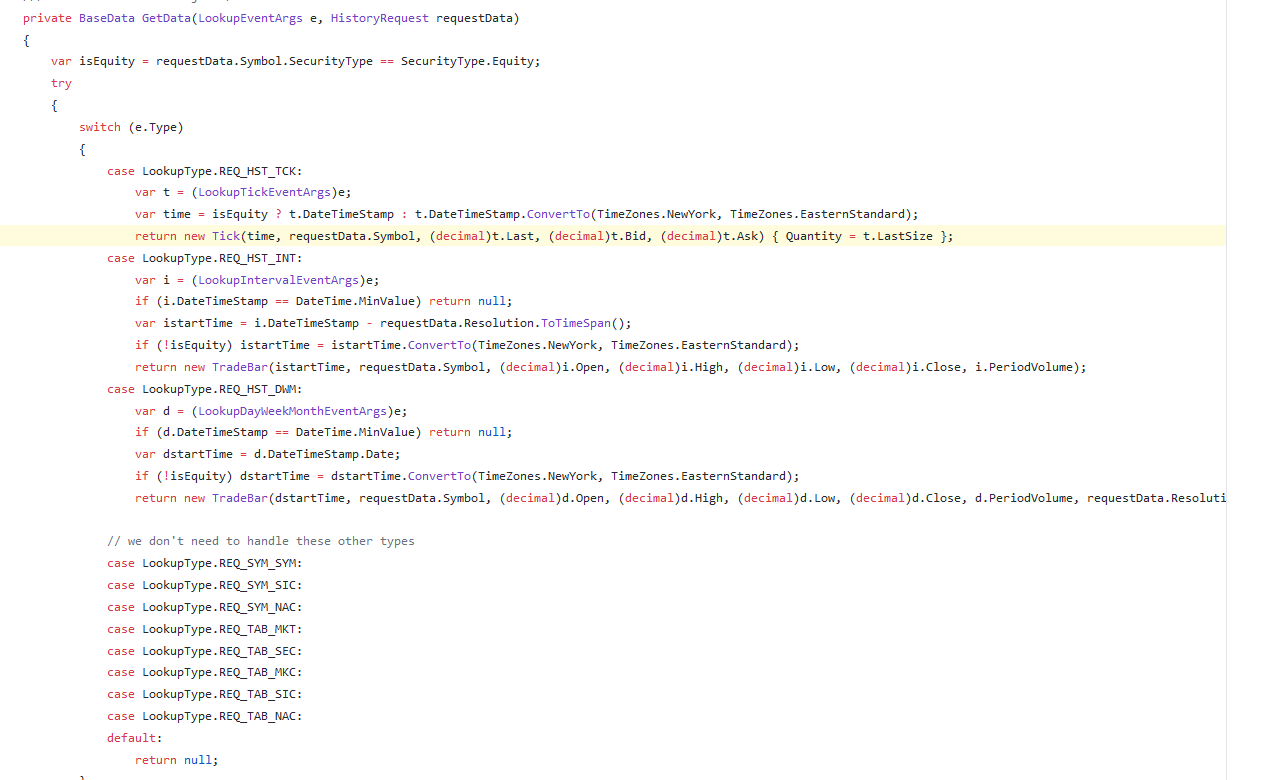Click the LookupTickEventArgs type link
This screenshot has width=1270, height=780.
click(x=263, y=192)
